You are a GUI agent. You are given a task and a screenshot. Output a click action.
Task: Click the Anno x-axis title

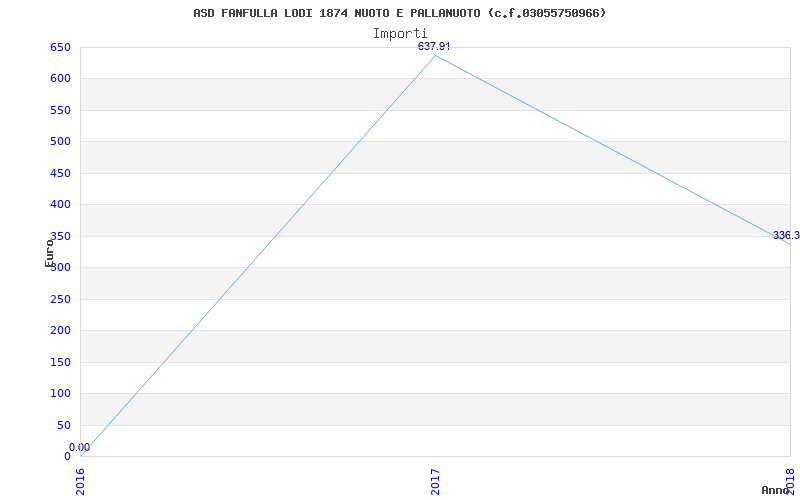775,490
